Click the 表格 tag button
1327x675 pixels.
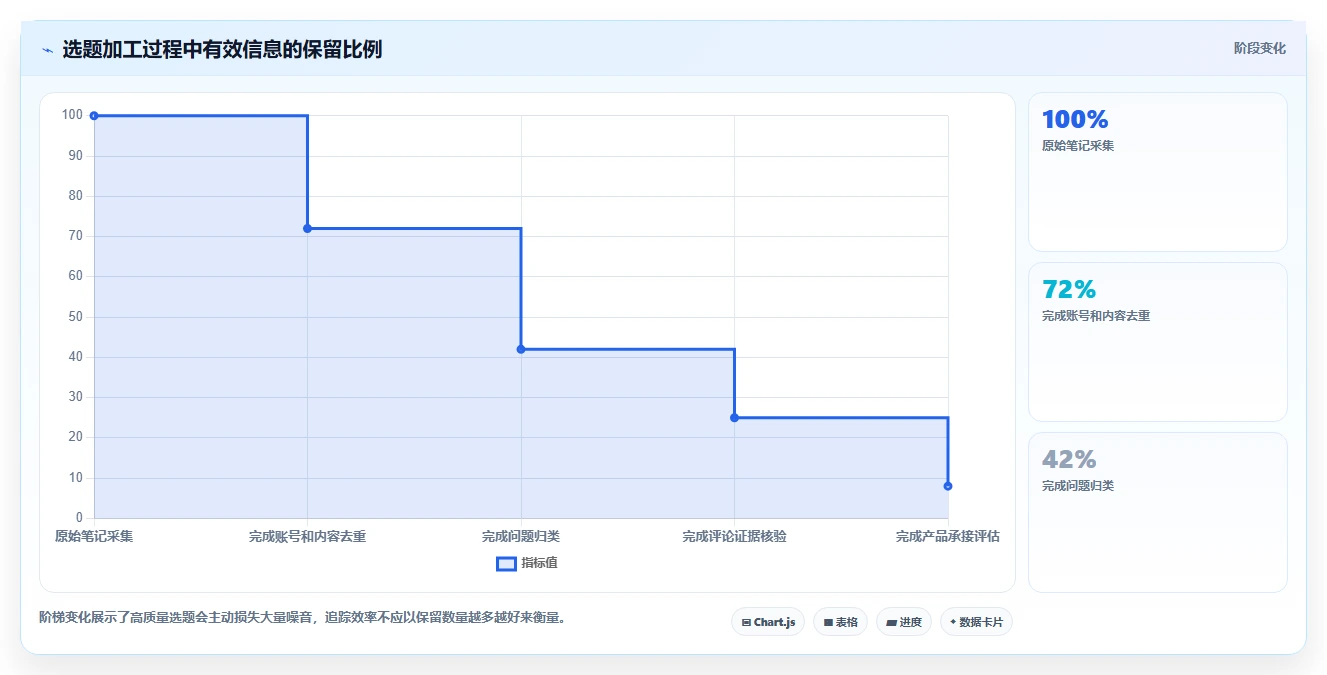pyautogui.click(x=840, y=622)
